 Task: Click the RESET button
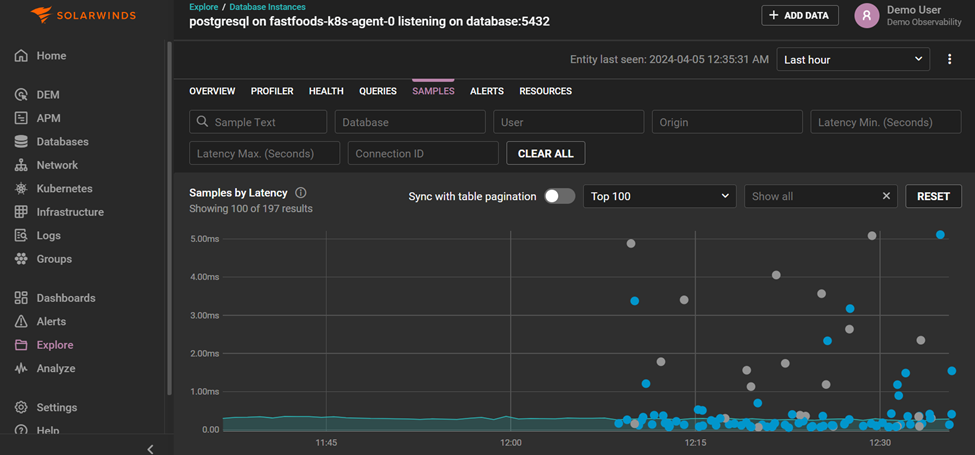point(933,196)
